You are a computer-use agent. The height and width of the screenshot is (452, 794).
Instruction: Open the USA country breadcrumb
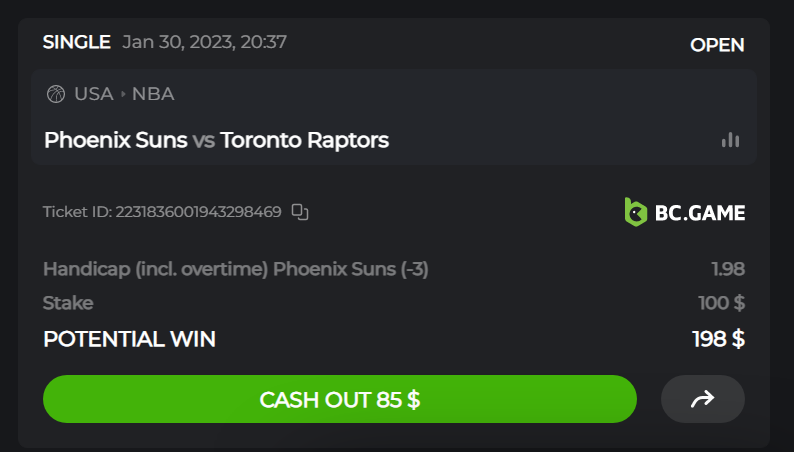click(x=93, y=94)
